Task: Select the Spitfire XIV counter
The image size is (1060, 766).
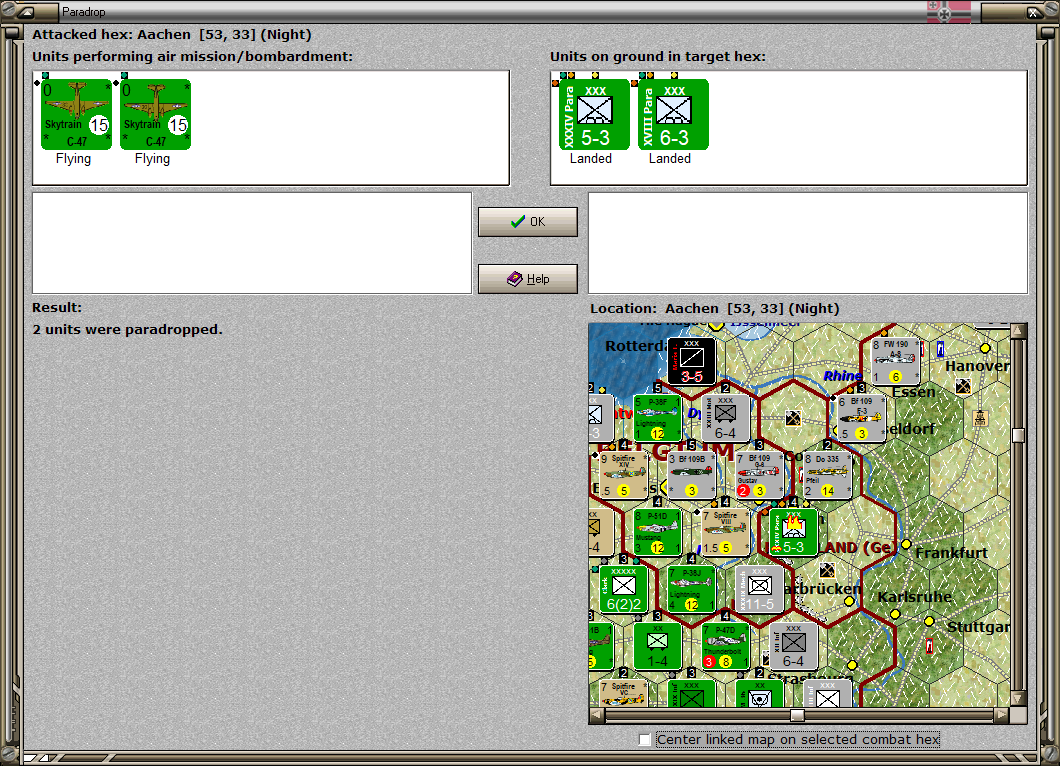Action: pyautogui.click(x=623, y=475)
